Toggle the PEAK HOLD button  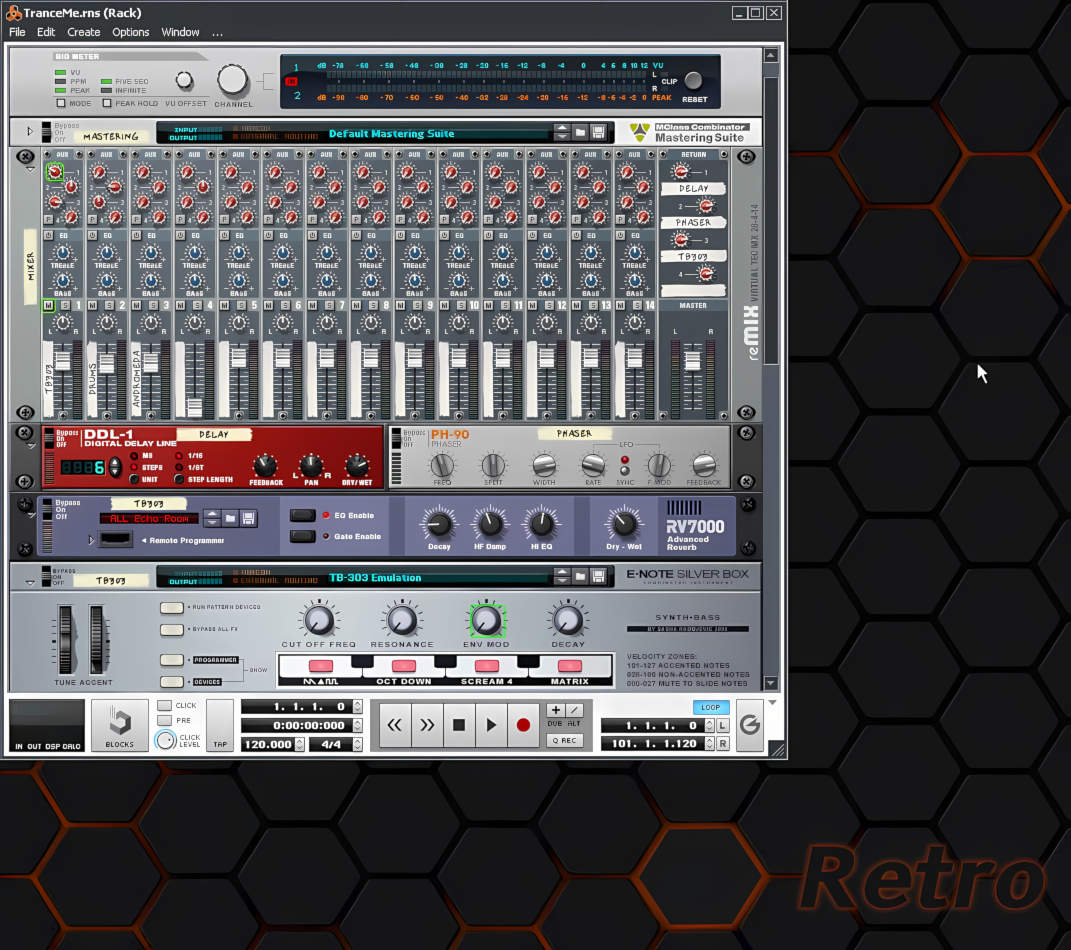coord(107,103)
